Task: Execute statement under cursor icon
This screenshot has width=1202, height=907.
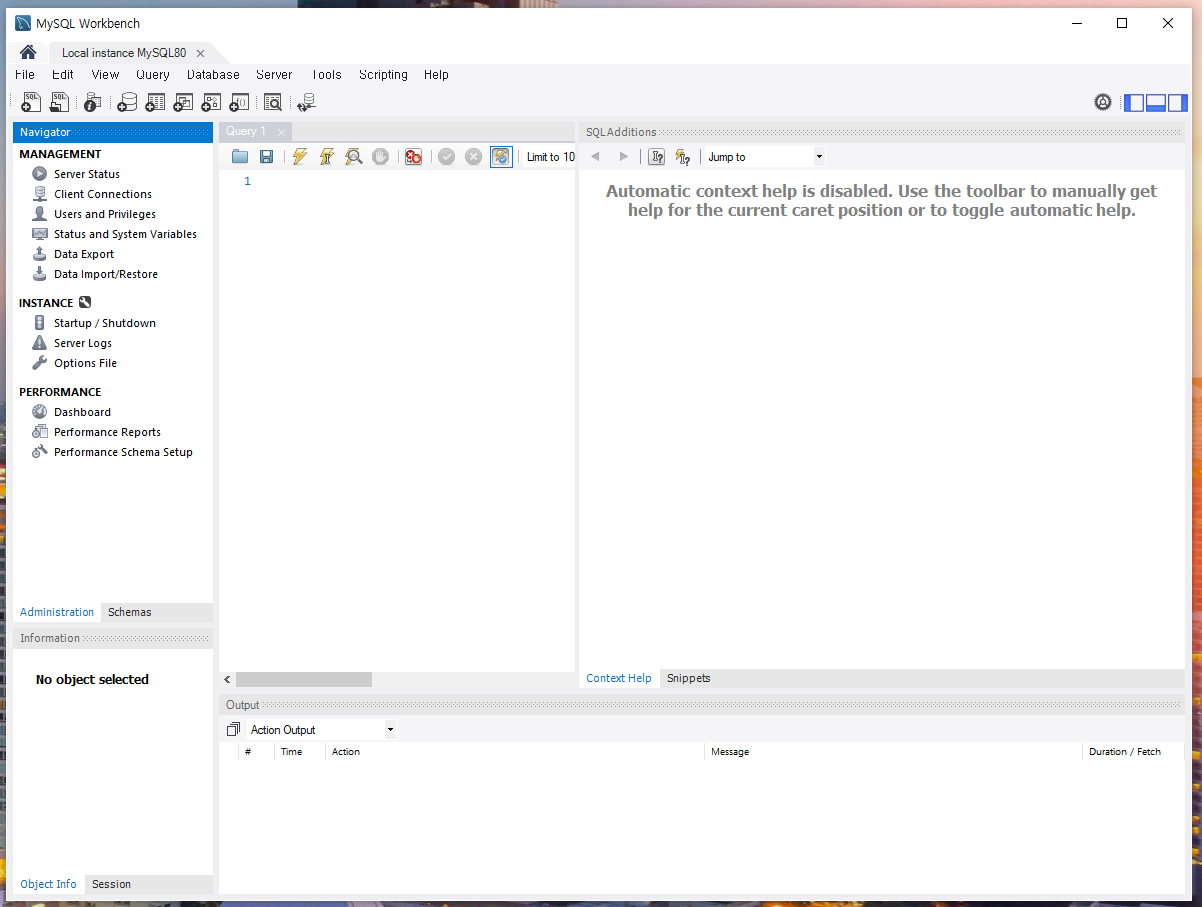Action: (x=326, y=157)
